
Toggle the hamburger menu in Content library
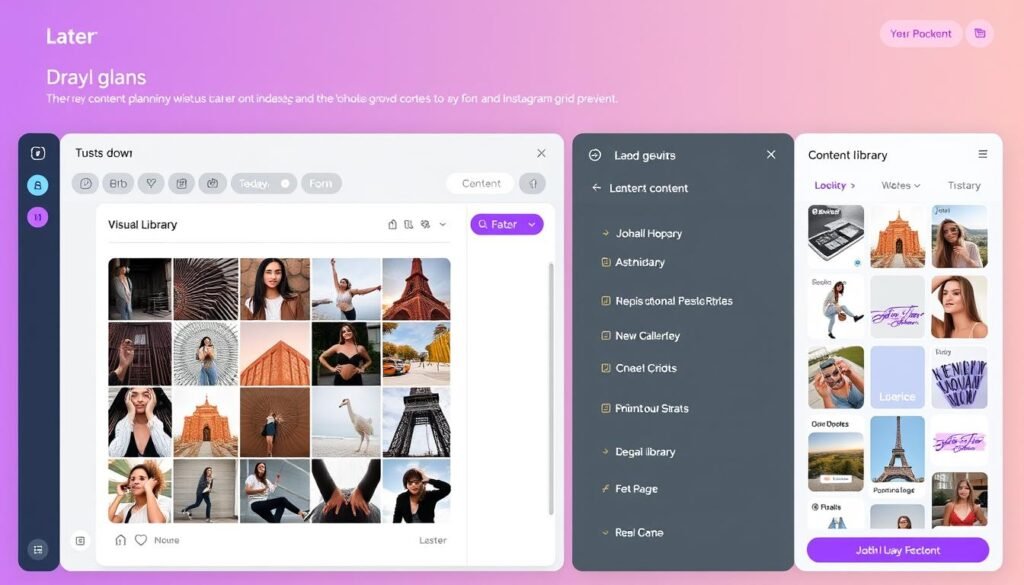click(984, 155)
